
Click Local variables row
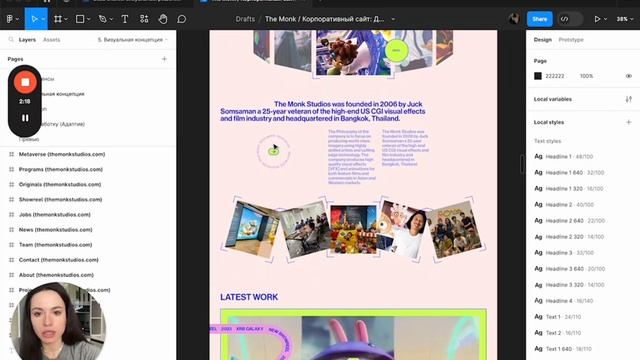[582, 99]
